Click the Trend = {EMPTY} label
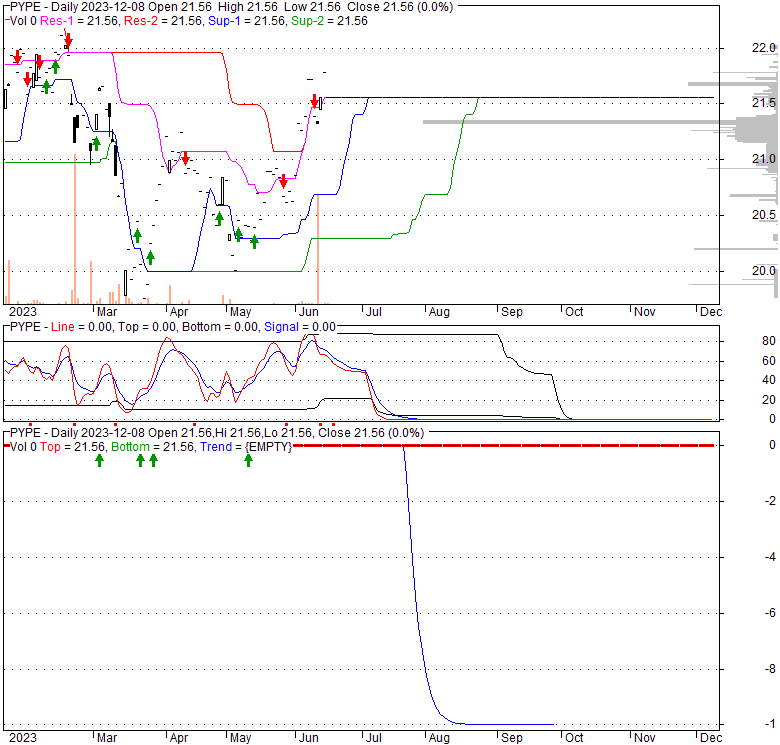 [x=257, y=446]
